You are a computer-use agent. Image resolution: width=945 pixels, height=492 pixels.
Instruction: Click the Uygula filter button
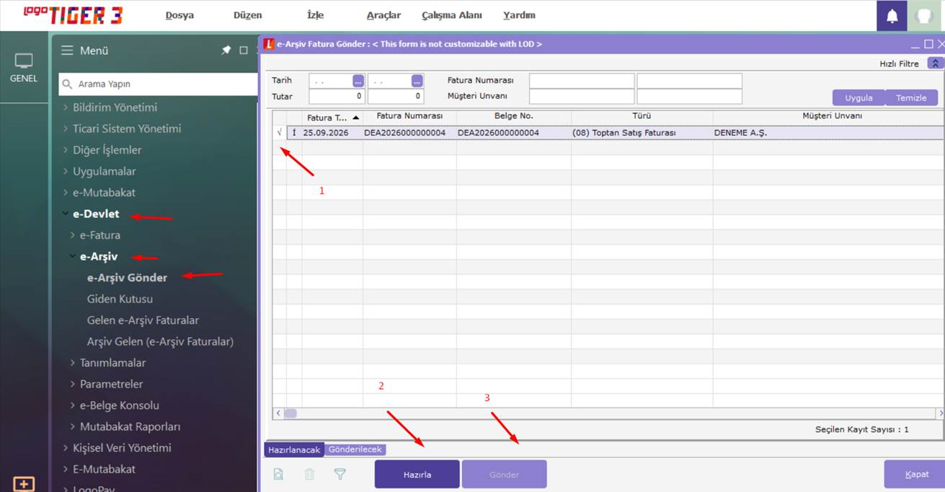(x=859, y=98)
